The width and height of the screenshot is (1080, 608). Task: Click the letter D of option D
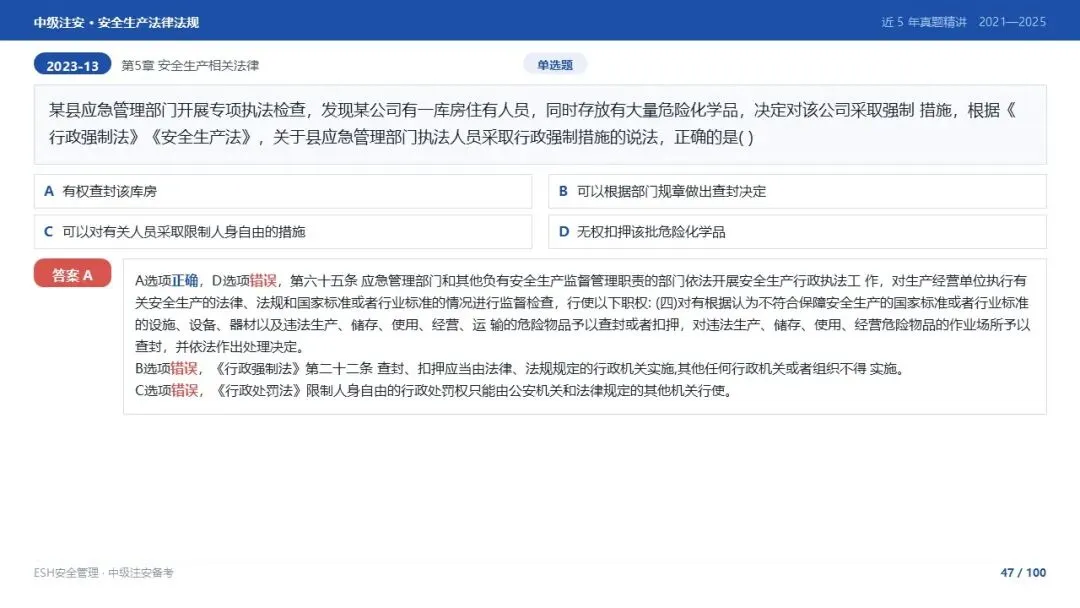[x=563, y=232]
